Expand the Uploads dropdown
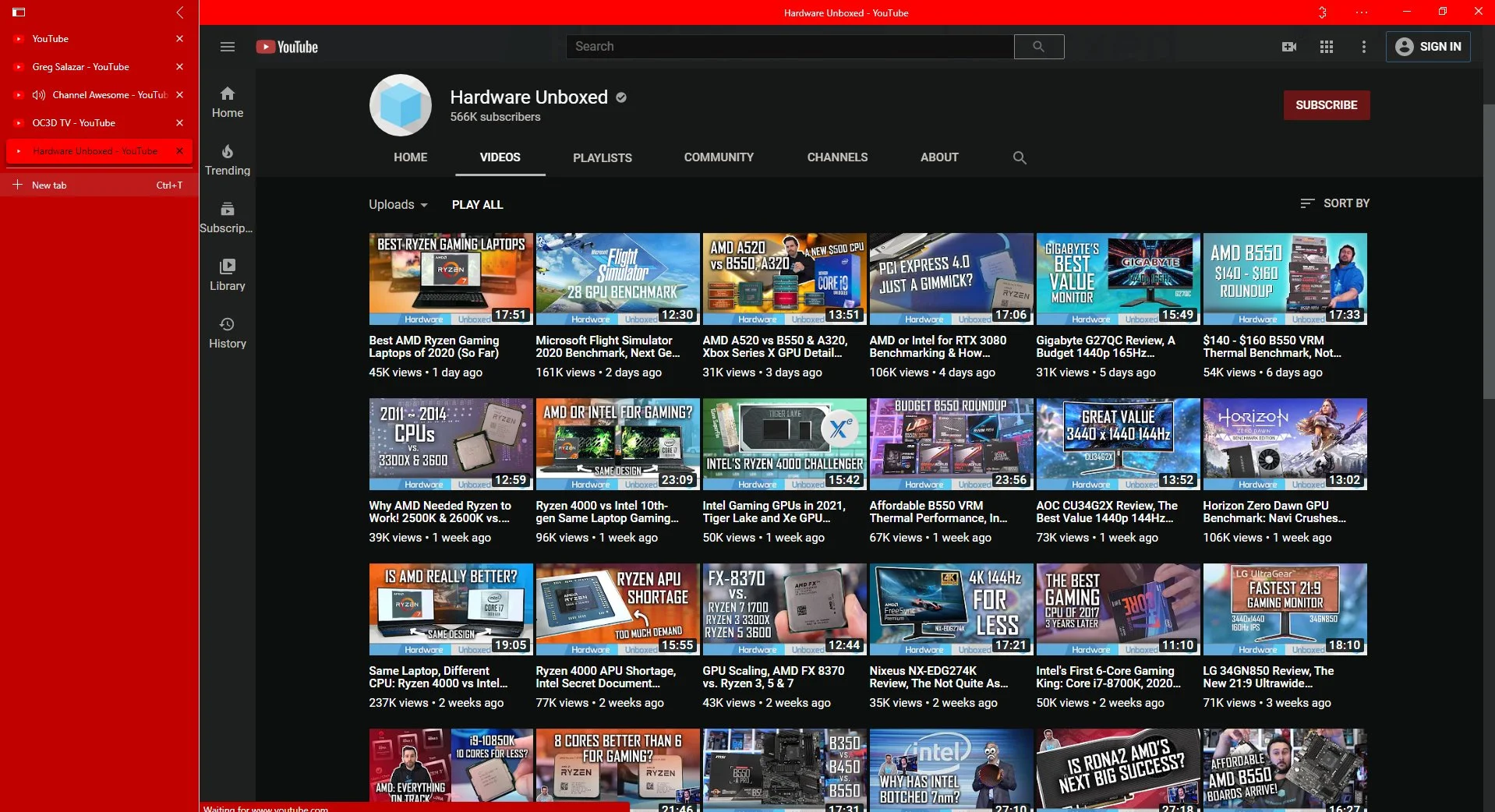This screenshot has width=1495, height=812. click(398, 205)
